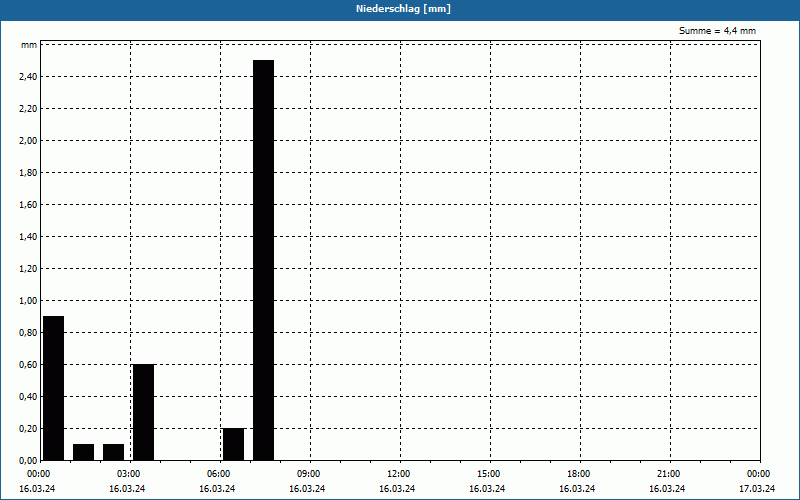
Task: Click the y-axis value '0,40'
Action: [28, 396]
